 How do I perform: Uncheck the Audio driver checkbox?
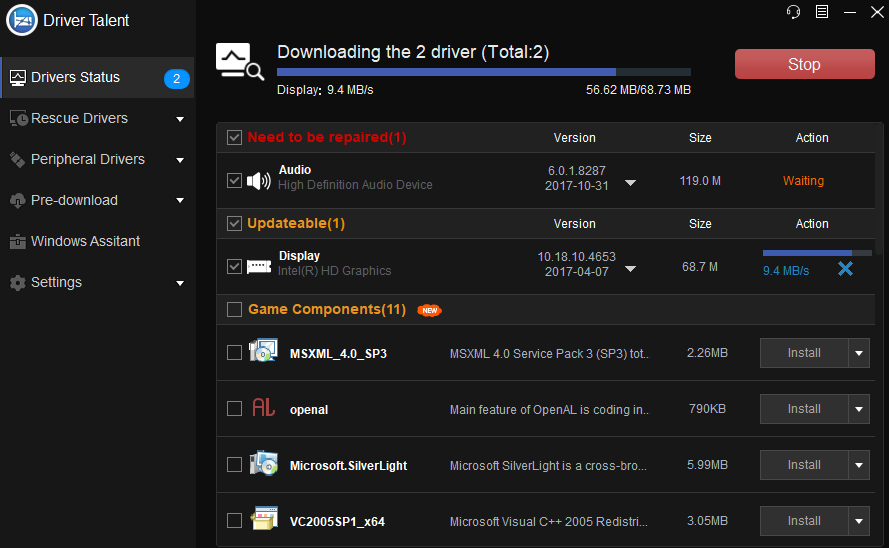click(234, 181)
